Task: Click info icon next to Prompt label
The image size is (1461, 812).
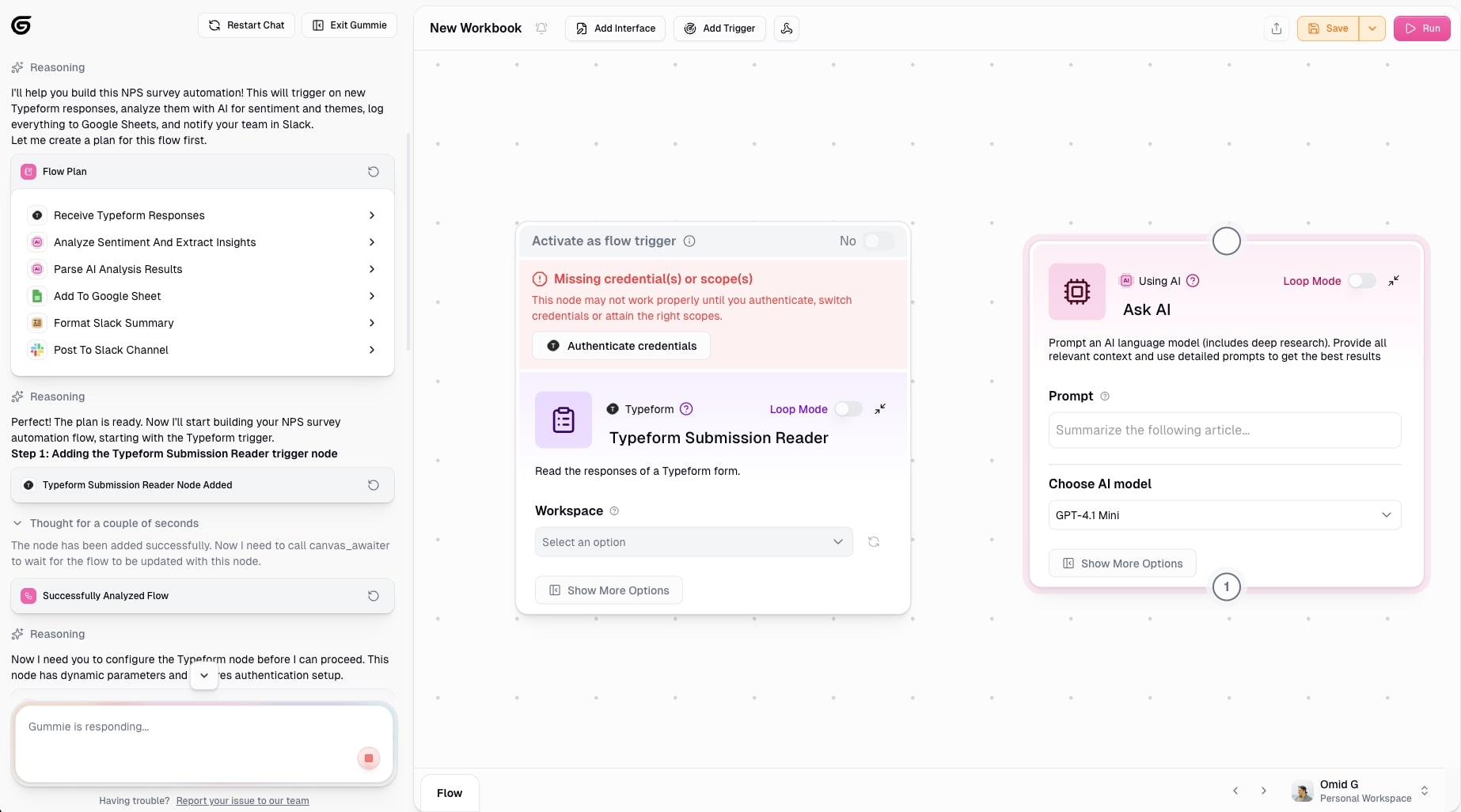Action: (1105, 397)
